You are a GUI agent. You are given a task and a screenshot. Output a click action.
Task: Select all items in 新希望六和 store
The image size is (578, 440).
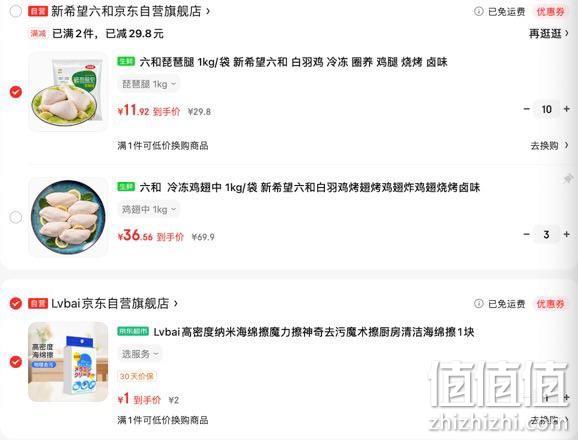pos(15,11)
